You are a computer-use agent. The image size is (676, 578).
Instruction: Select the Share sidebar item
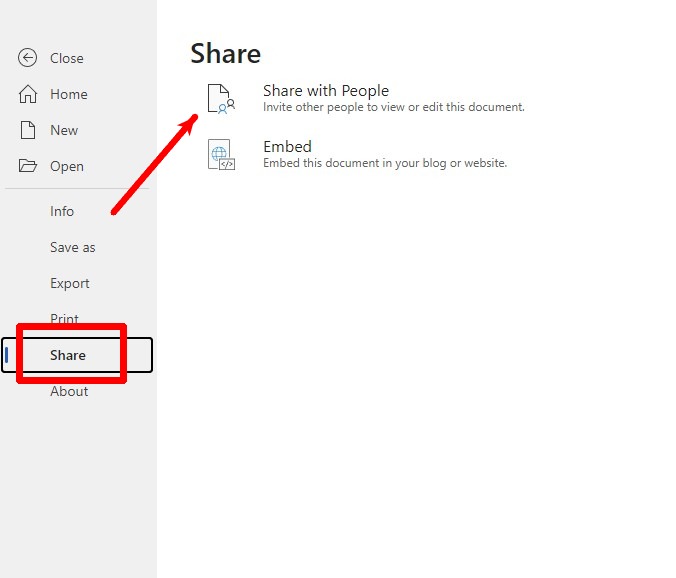(x=77, y=355)
